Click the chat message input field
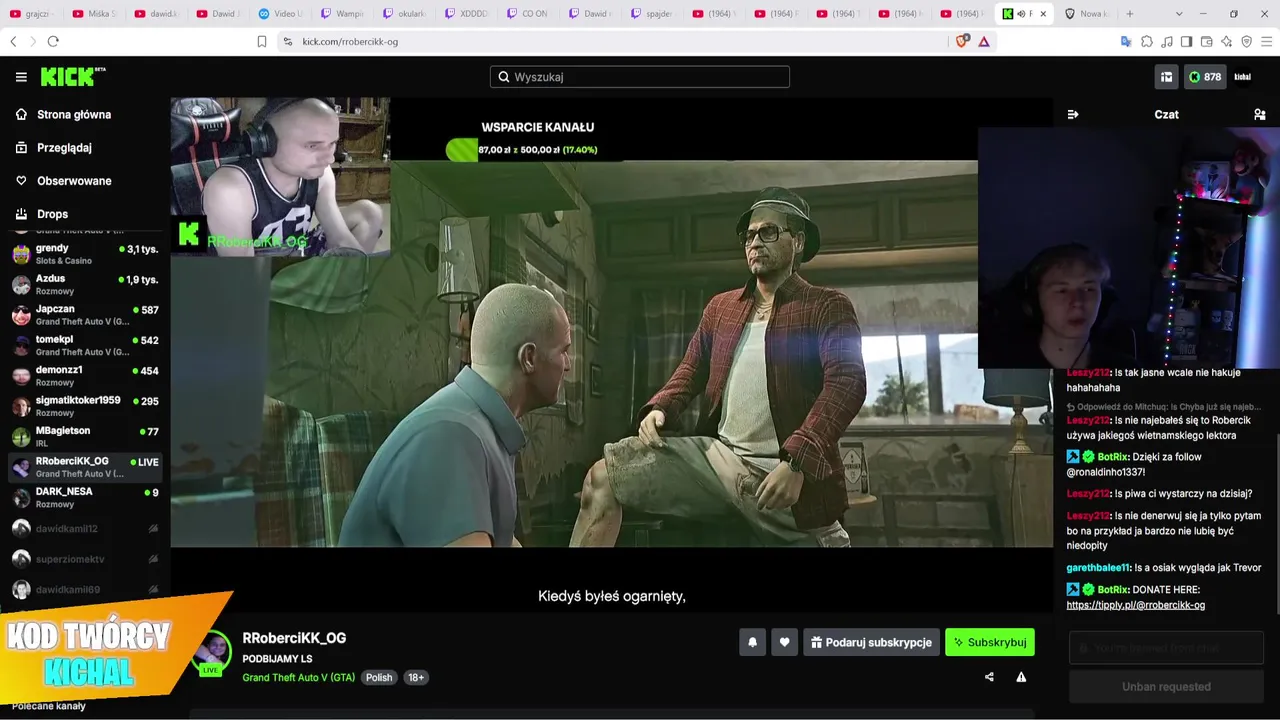This screenshot has height=720, width=1280. coord(1166,648)
